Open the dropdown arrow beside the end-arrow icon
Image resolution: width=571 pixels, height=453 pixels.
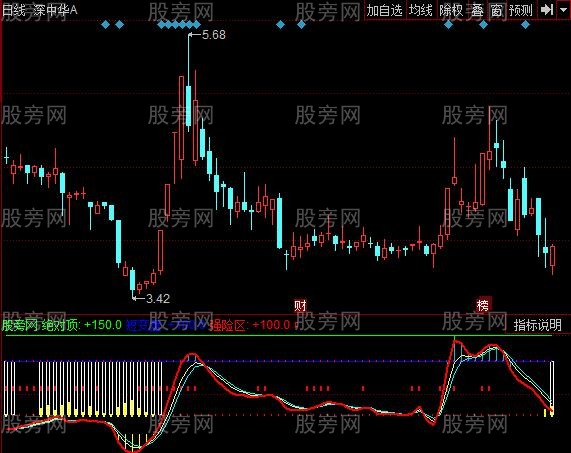coord(563,10)
